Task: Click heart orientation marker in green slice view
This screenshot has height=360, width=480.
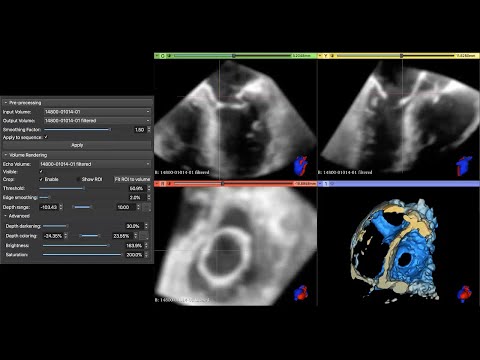Action: (x=301, y=165)
